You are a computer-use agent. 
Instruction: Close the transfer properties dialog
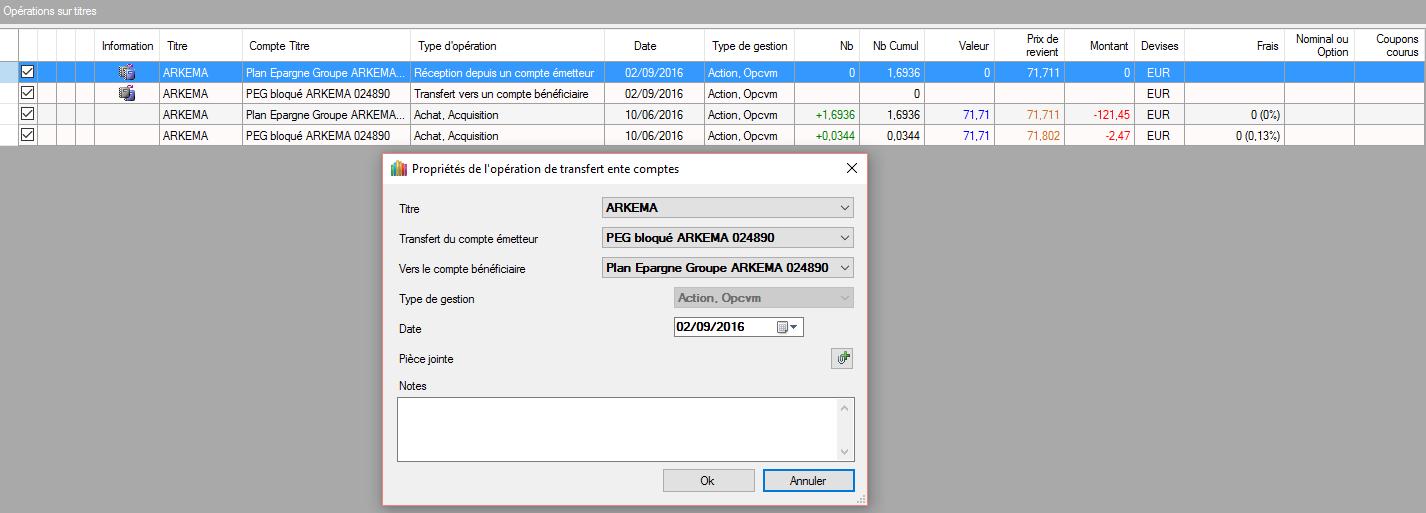[x=851, y=169]
